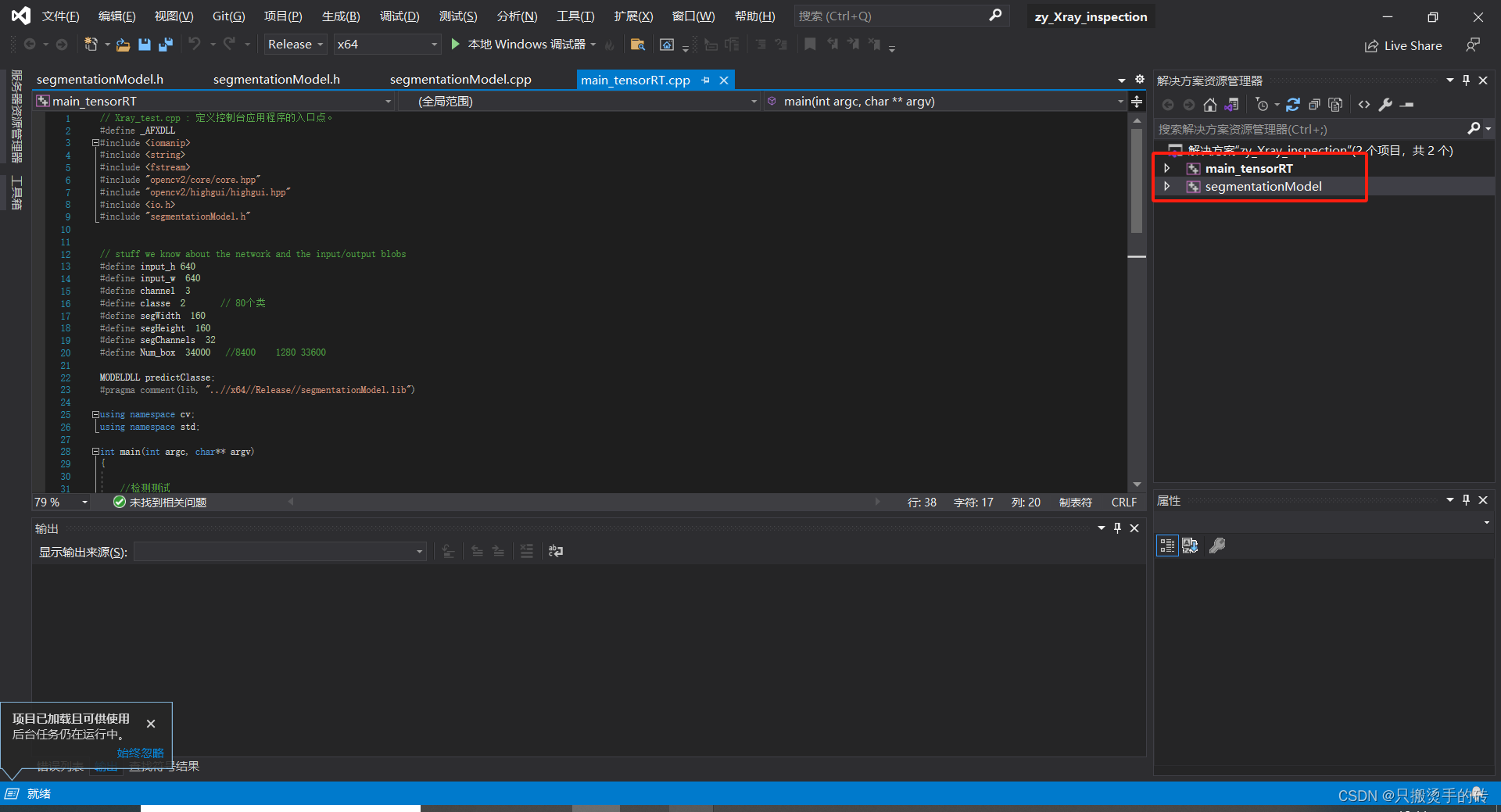Open the 文件(F) menu
This screenshot has height=812, width=1501.
click(61, 16)
